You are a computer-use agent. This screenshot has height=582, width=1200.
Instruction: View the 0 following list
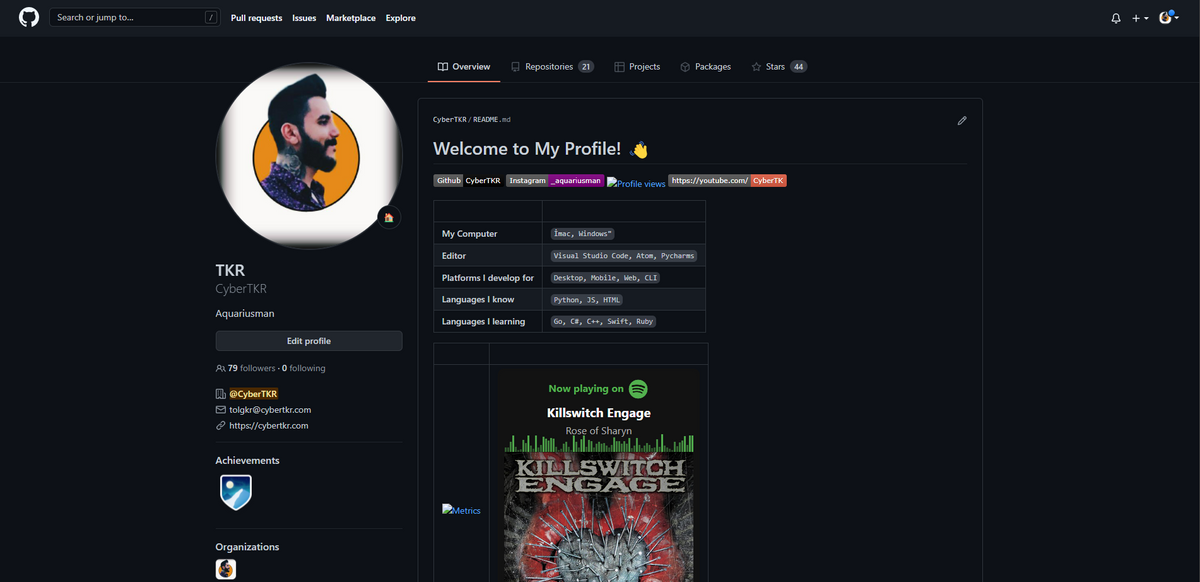304,368
